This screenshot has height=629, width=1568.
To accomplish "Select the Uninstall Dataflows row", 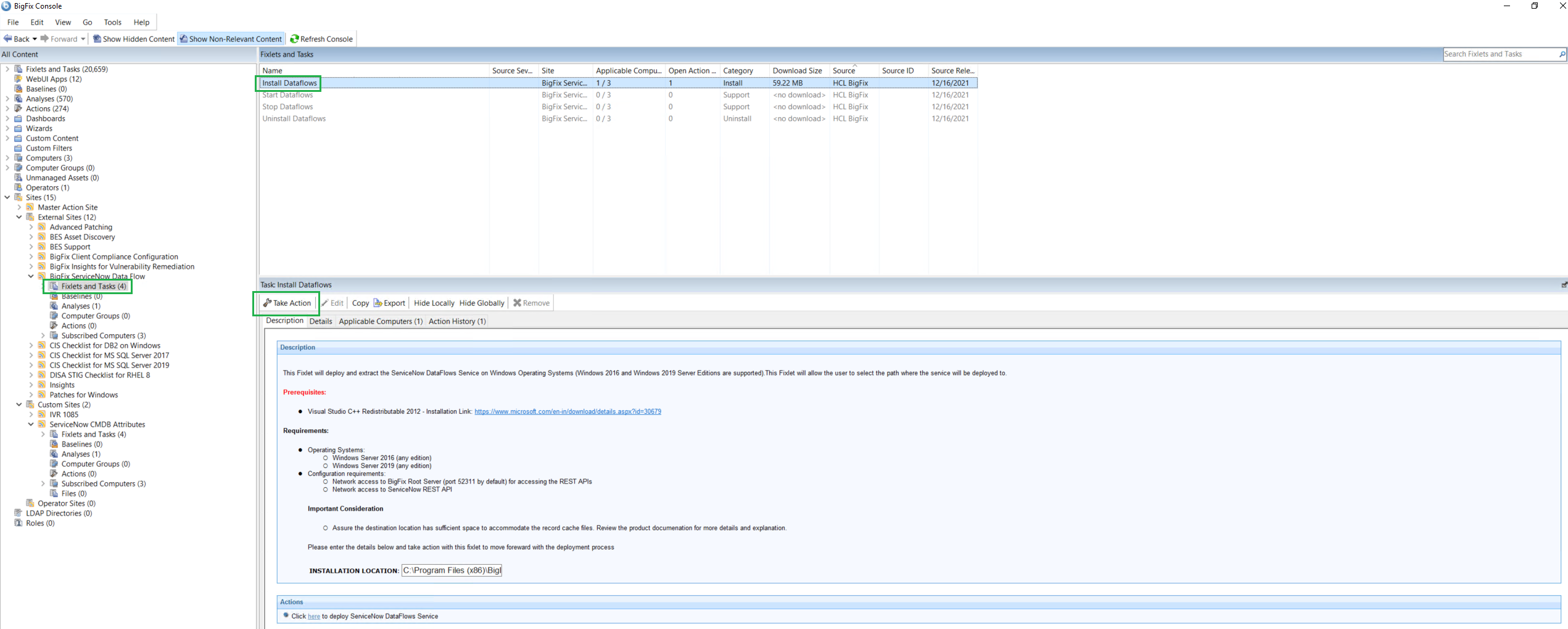I will coord(294,118).
